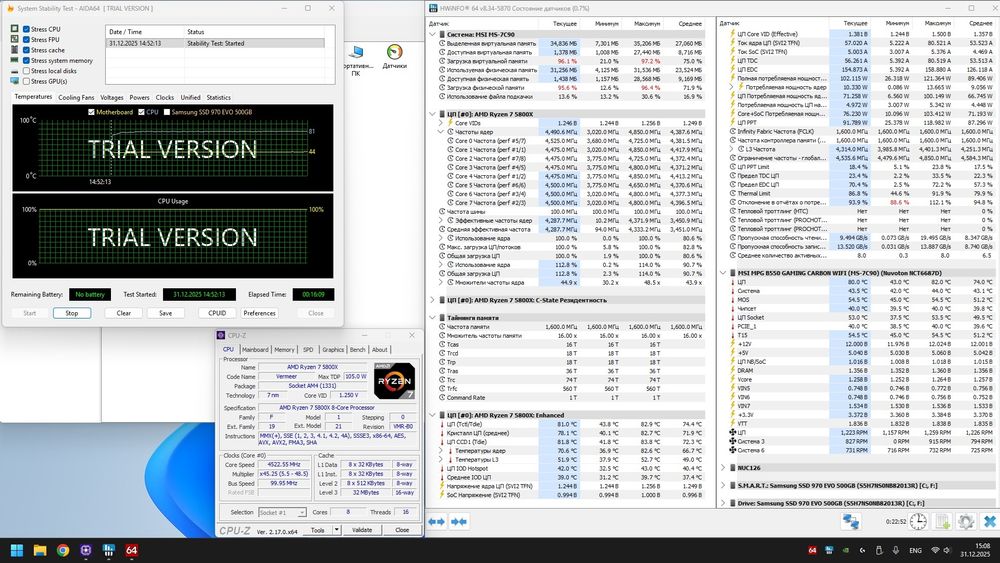Viewport: 1000px width, 563px height.
Task: Toggle CPU temperature graph checkbox
Action: pyautogui.click(x=142, y=112)
